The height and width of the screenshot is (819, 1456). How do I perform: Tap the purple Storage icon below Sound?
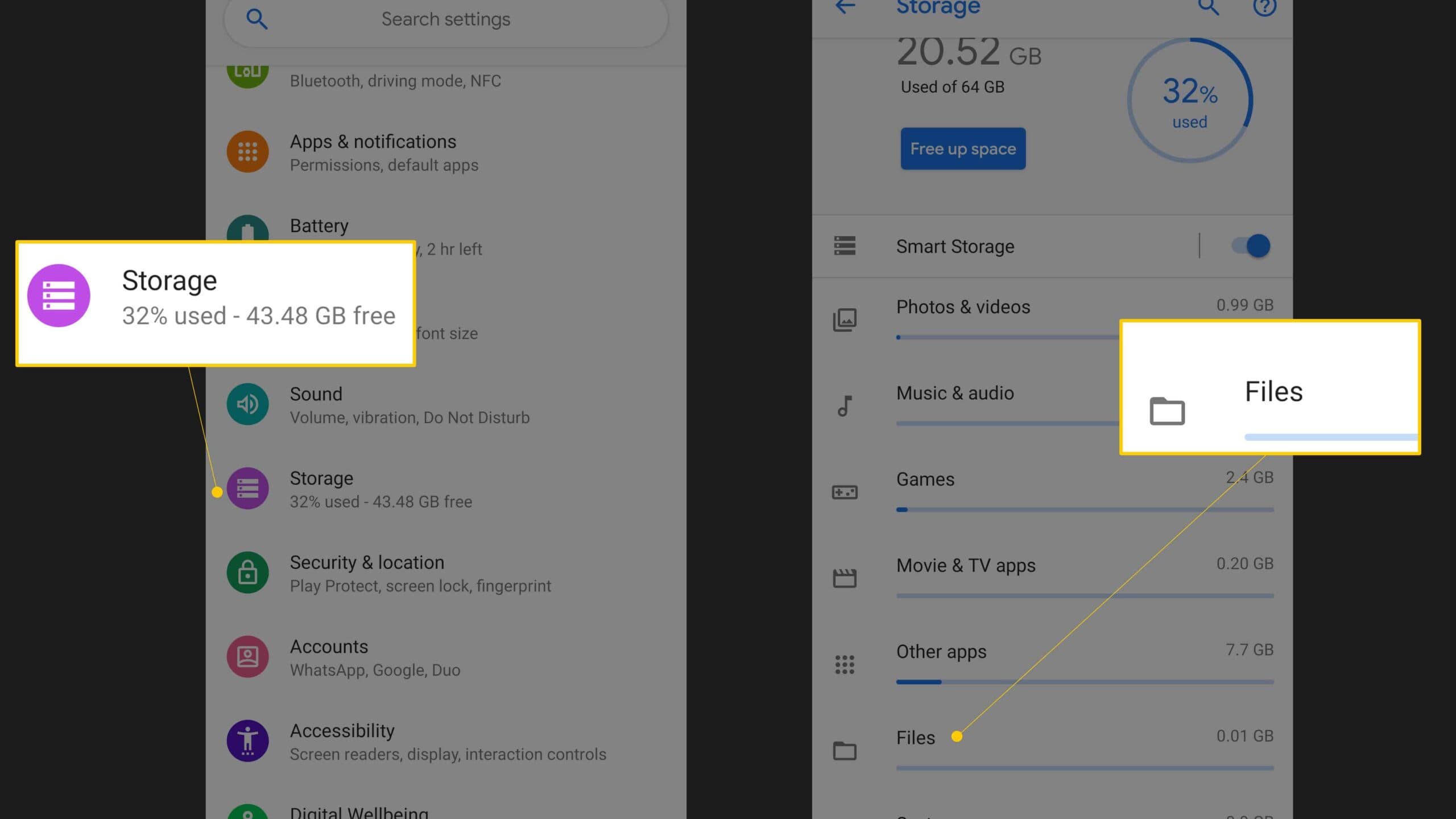(247, 489)
